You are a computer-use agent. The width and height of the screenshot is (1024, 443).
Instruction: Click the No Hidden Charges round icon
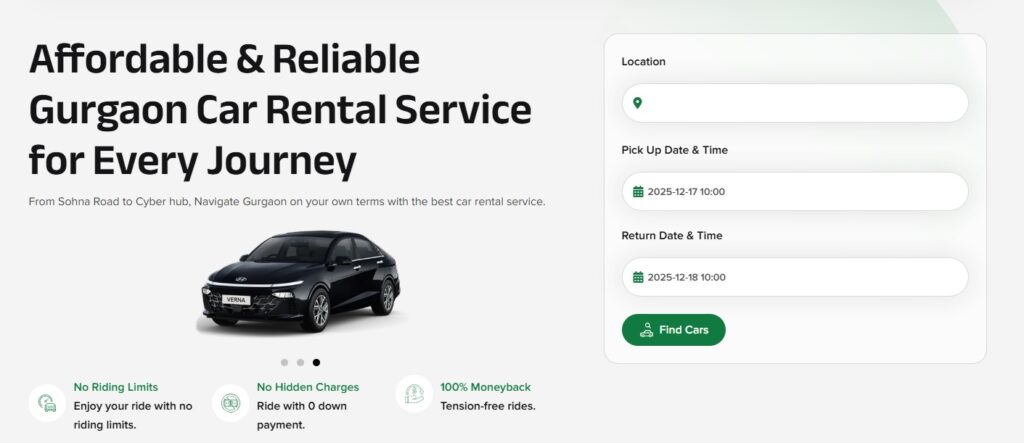(231, 403)
